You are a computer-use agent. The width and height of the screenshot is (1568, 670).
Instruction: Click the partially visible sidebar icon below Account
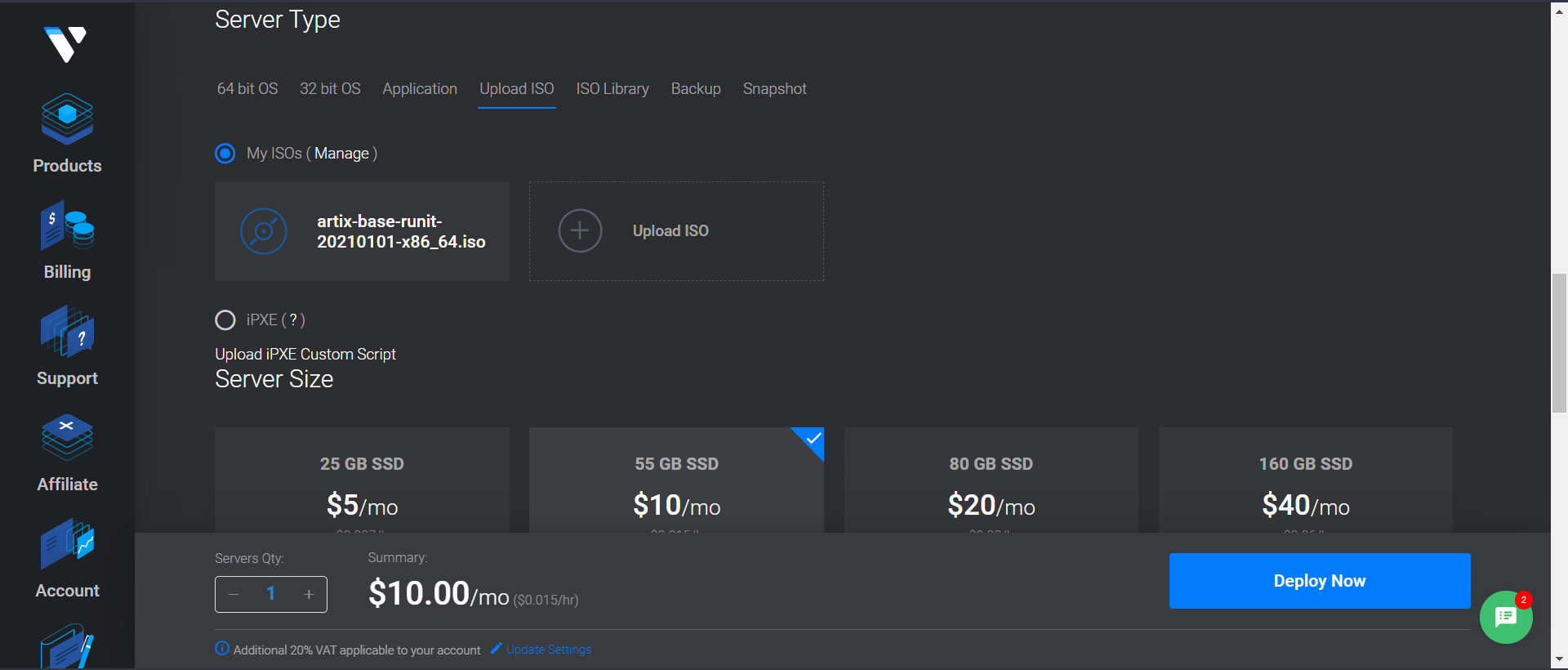click(67, 647)
